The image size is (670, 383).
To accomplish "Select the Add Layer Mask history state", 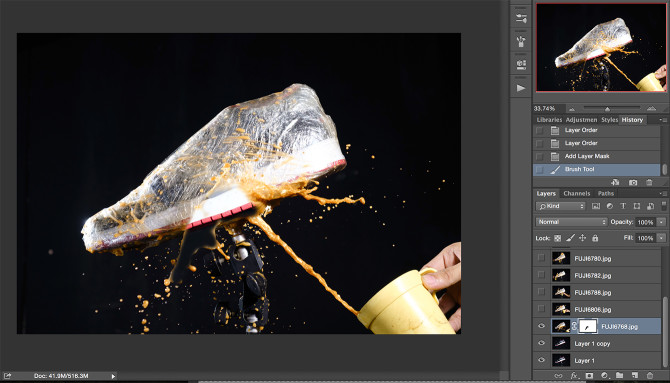I will click(x=597, y=156).
